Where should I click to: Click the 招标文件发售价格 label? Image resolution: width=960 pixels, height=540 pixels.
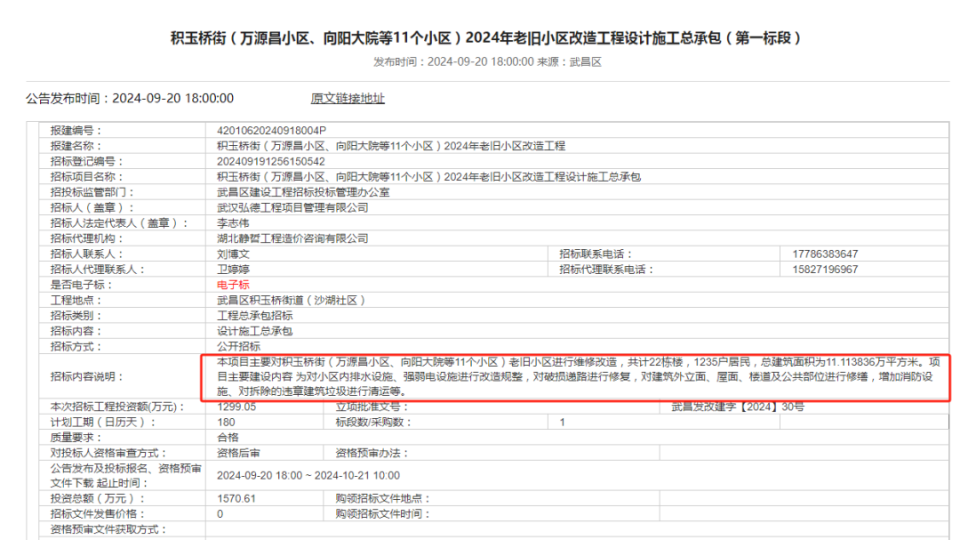point(98,514)
